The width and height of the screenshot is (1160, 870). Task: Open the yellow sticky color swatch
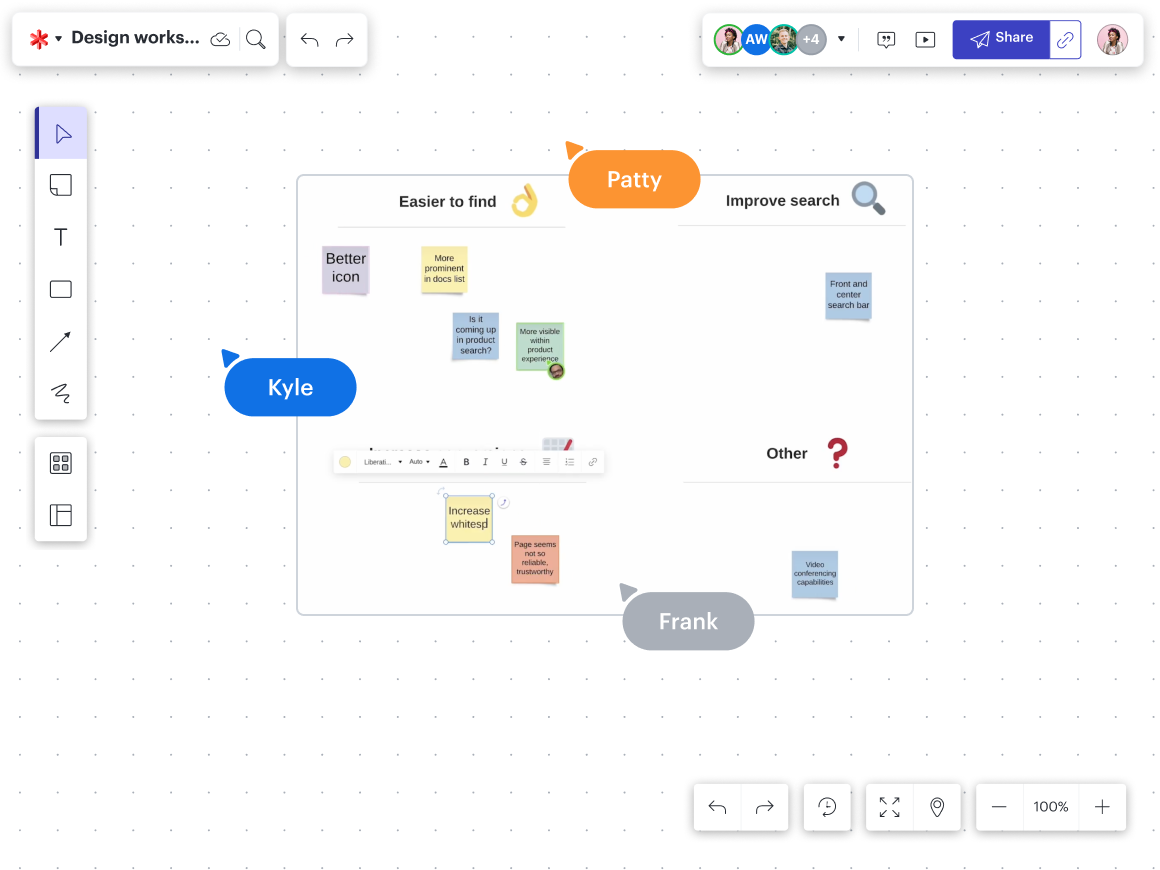pyautogui.click(x=345, y=462)
